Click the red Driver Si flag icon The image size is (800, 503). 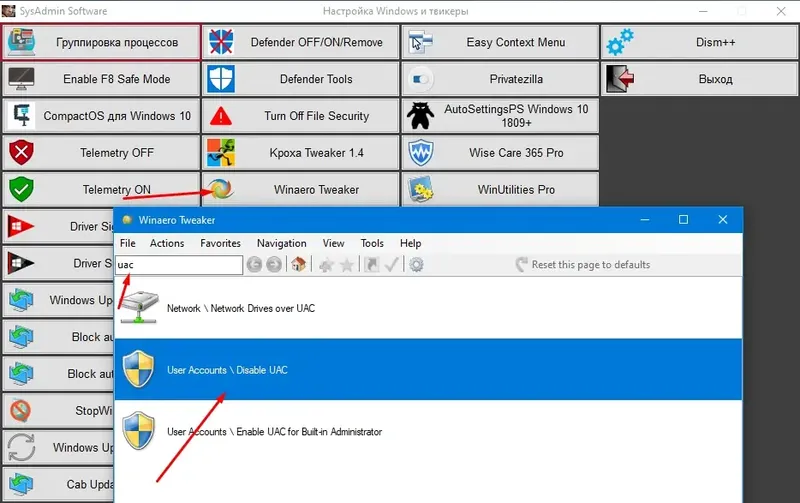pos(21,227)
